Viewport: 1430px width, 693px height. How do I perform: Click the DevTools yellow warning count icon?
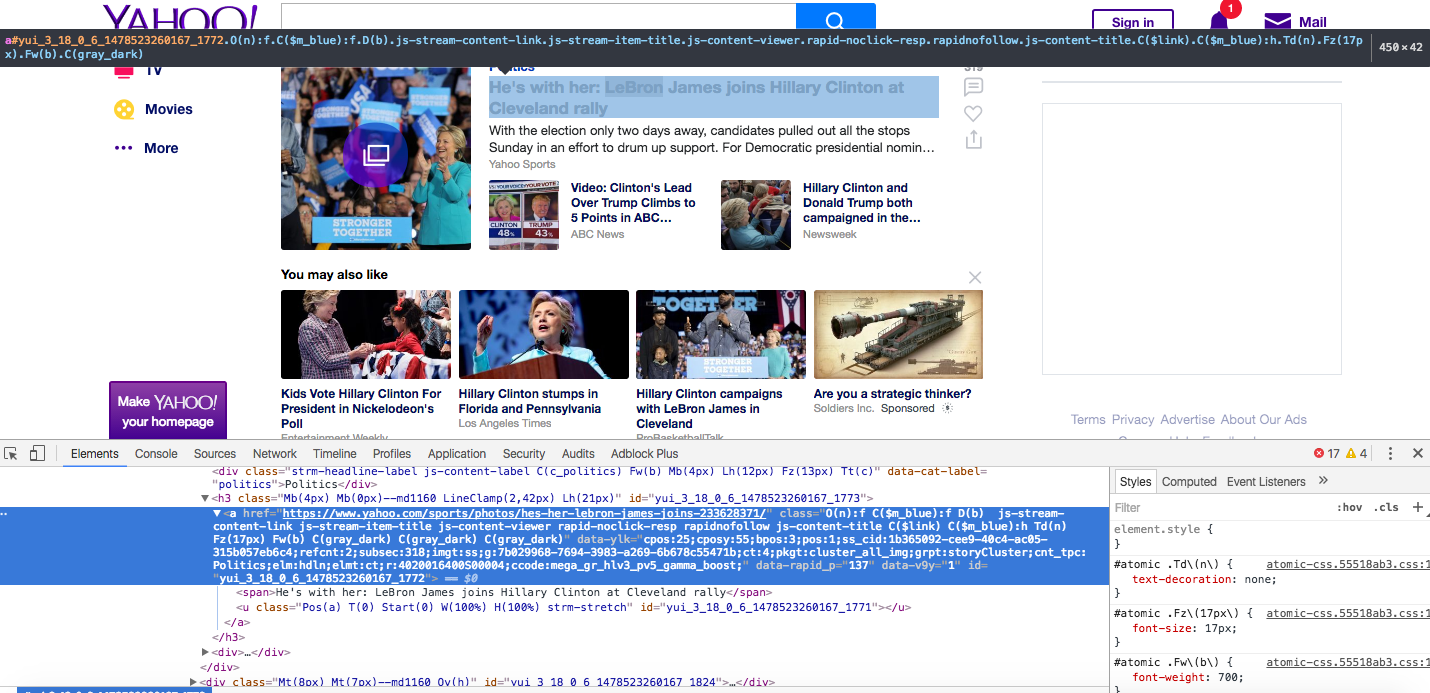[x=1351, y=454]
